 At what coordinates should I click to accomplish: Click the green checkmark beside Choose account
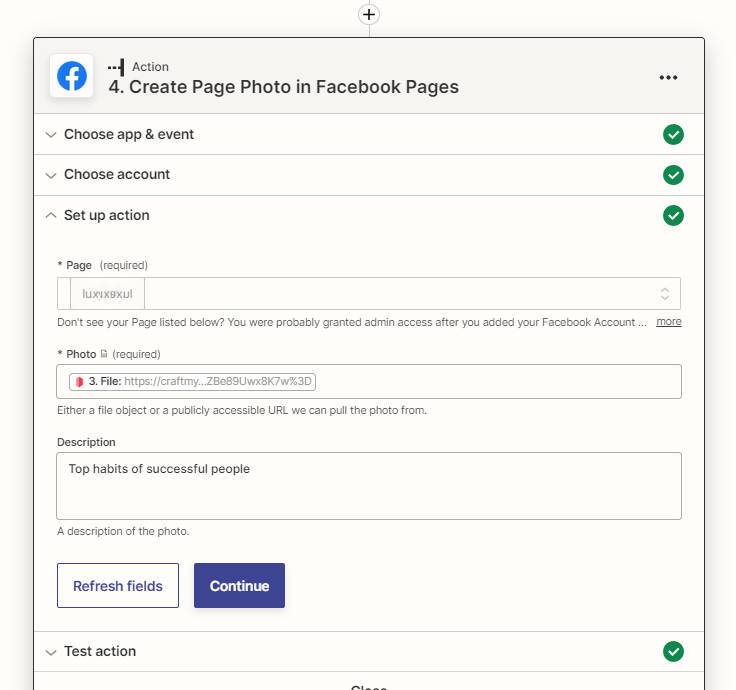673,175
